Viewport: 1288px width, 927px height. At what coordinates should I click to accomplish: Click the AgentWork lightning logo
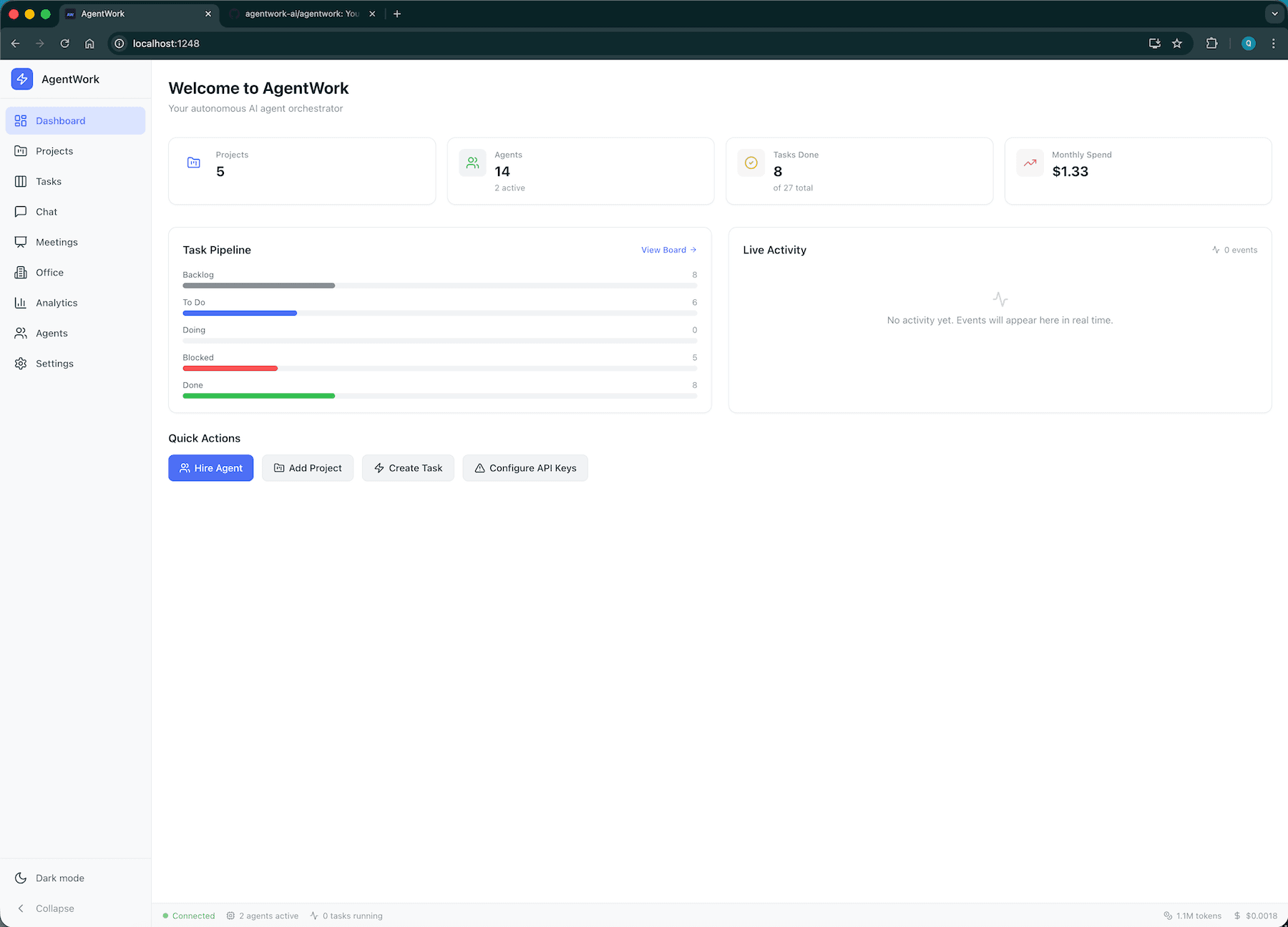[x=21, y=79]
